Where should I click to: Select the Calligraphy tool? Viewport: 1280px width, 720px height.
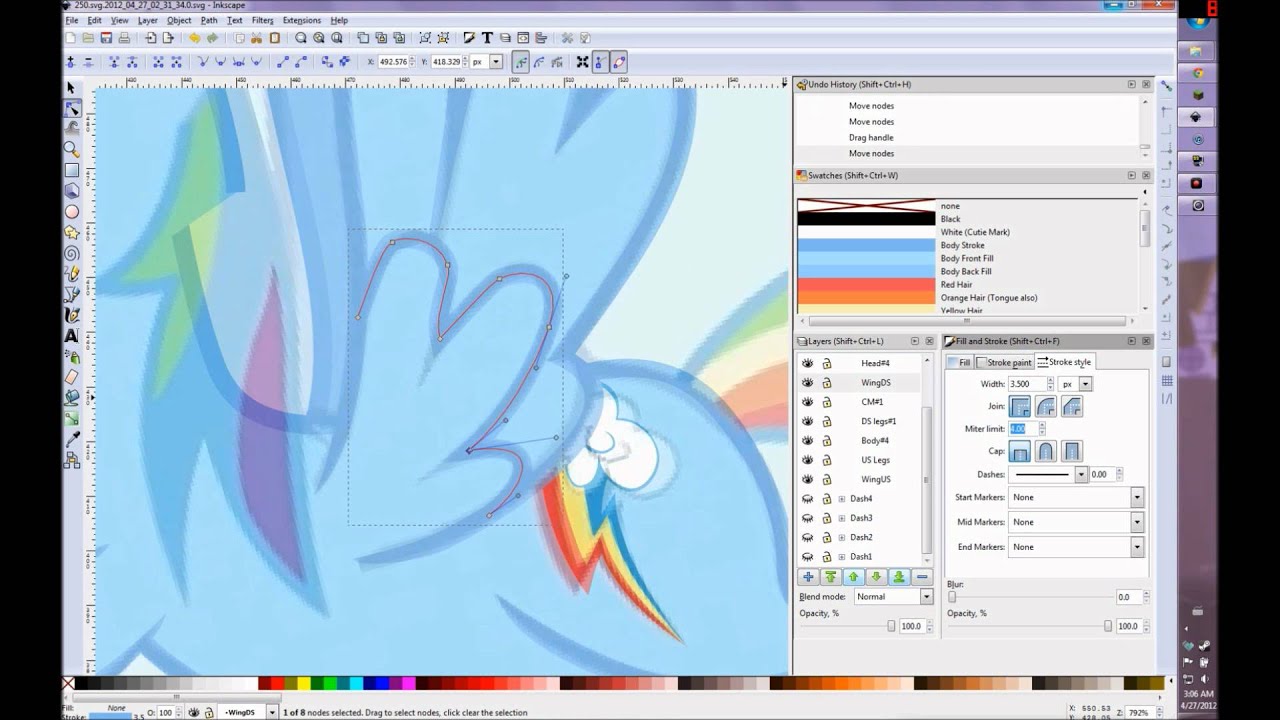[x=72, y=315]
